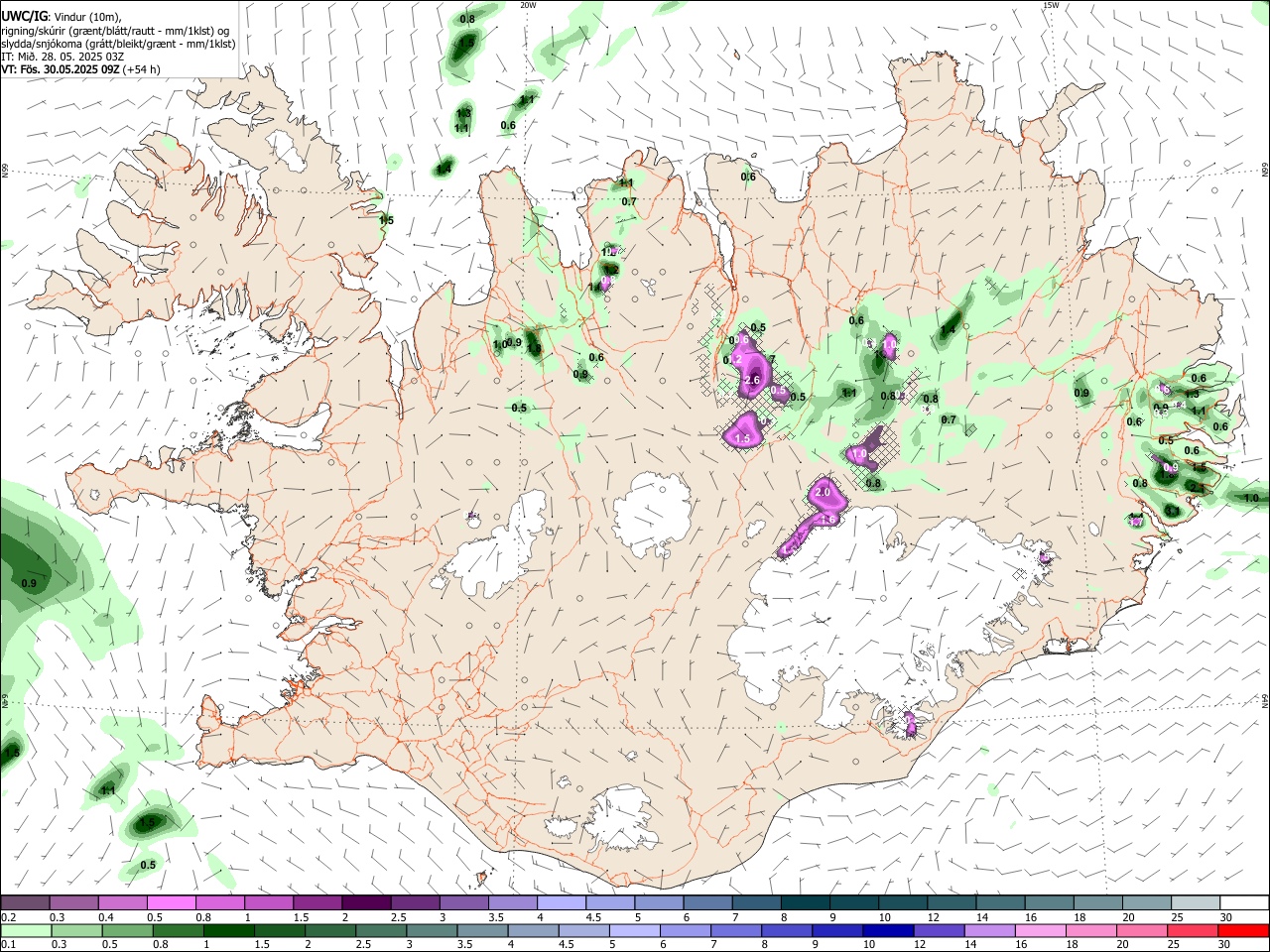This screenshot has width=1270, height=952.
Task: Select the bright pink 0.5–0.8 purple-row swatch
Action: click(171, 902)
